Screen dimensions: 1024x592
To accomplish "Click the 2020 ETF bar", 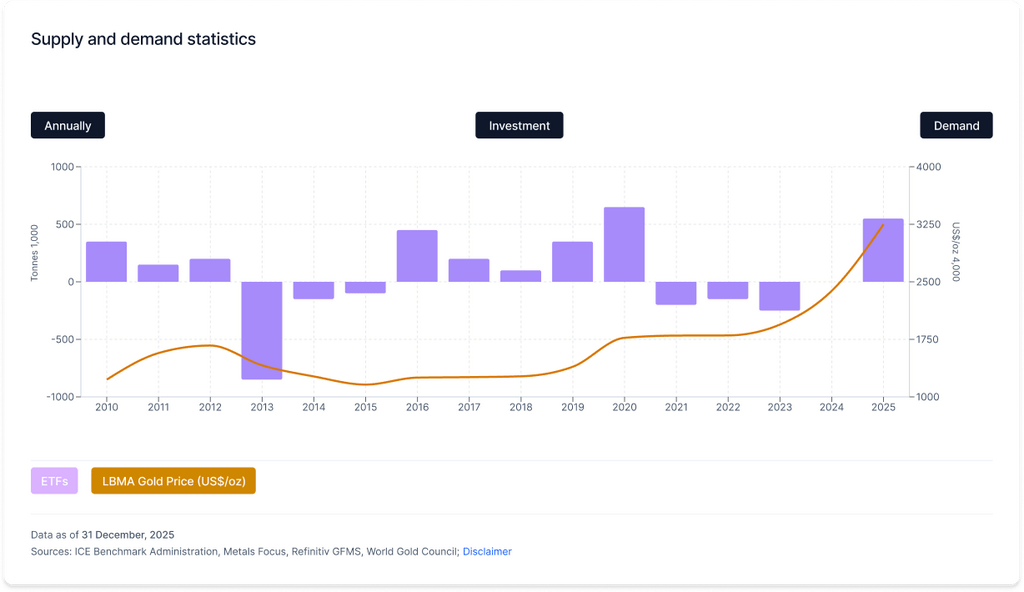I will 624,244.
